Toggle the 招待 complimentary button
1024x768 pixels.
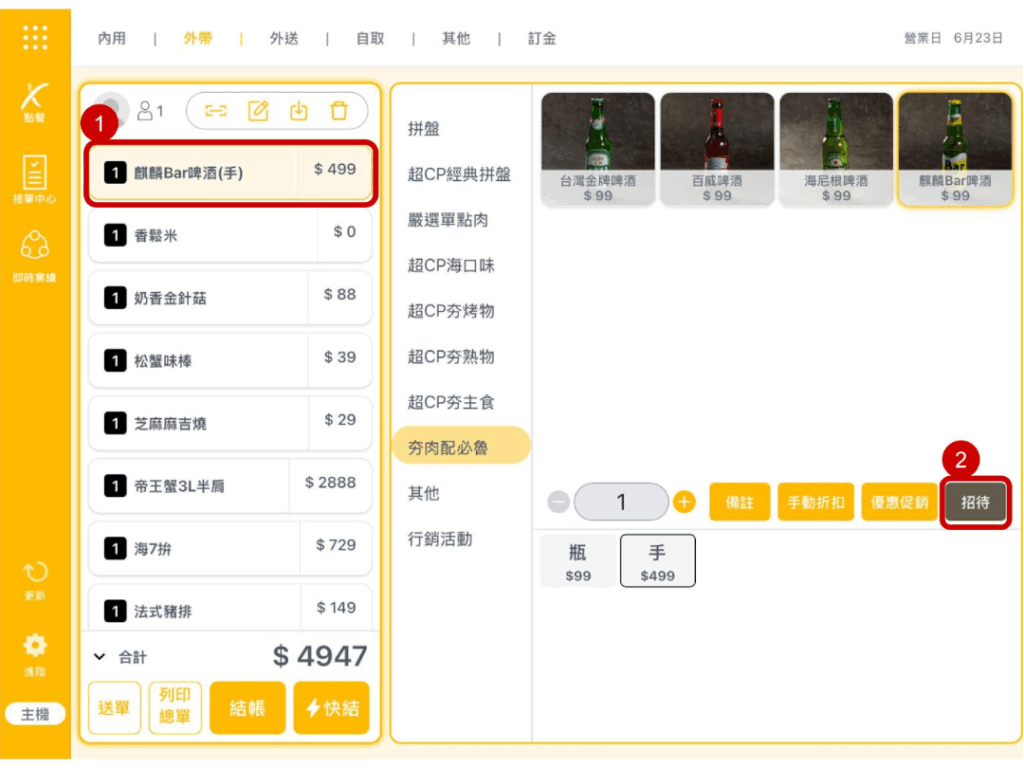click(x=975, y=502)
